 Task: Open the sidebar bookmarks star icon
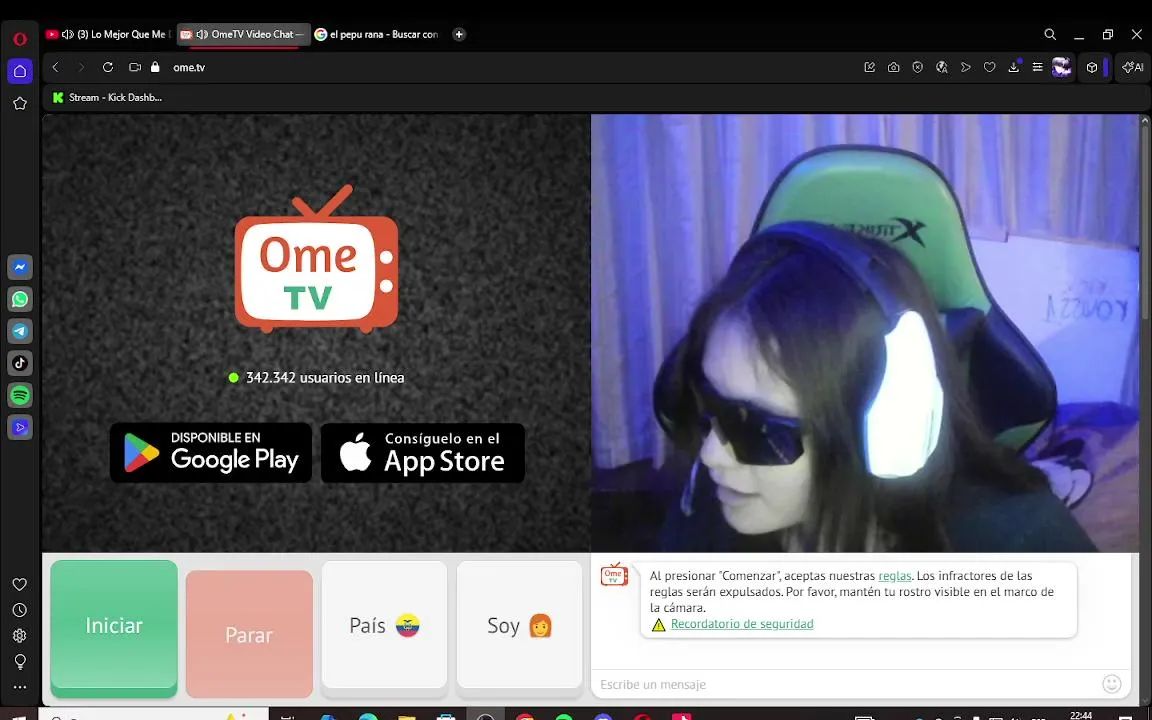[20, 104]
